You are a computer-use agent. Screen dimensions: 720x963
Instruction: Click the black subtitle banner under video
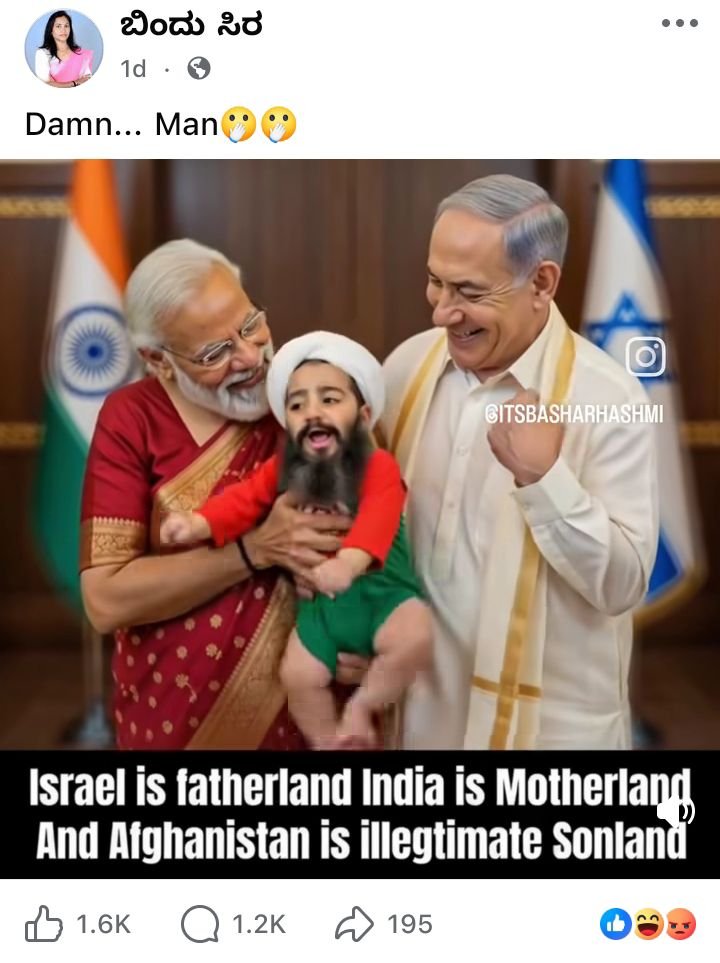[x=360, y=814]
